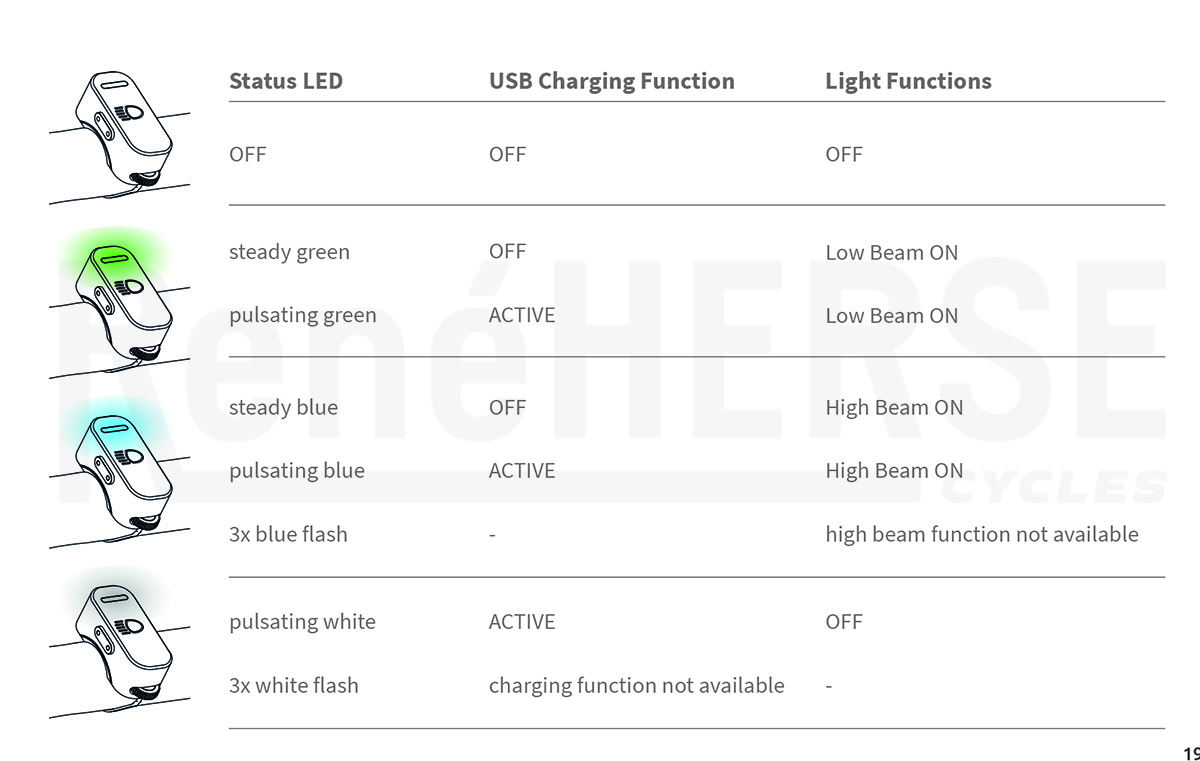This screenshot has width=1200, height=761.
Task: Click the pulsating green status text
Action: click(302, 316)
